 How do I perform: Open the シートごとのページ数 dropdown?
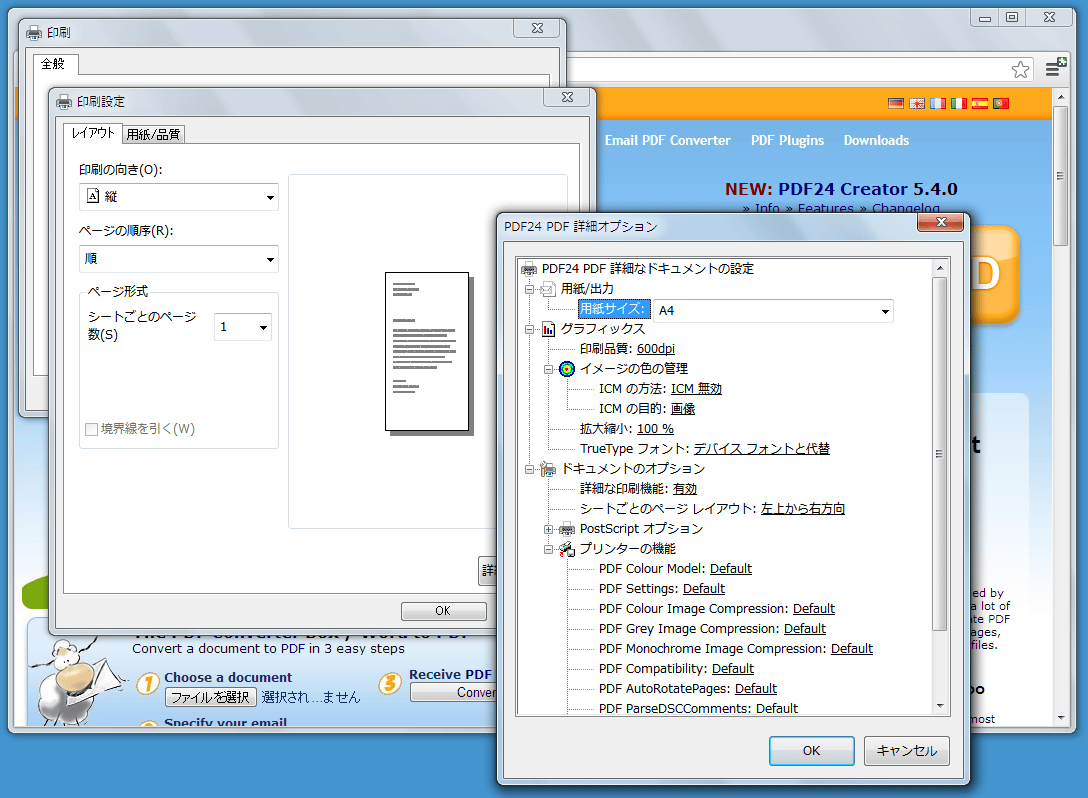pyautogui.click(x=243, y=327)
